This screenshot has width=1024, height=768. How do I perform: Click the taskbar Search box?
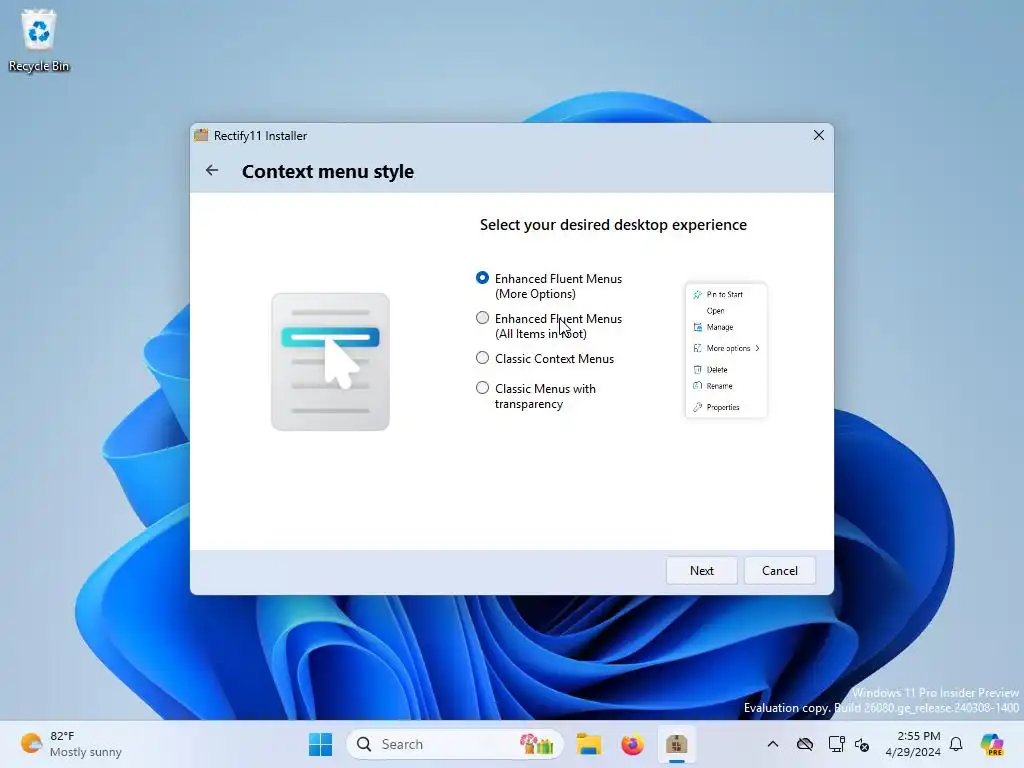point(455,744)
